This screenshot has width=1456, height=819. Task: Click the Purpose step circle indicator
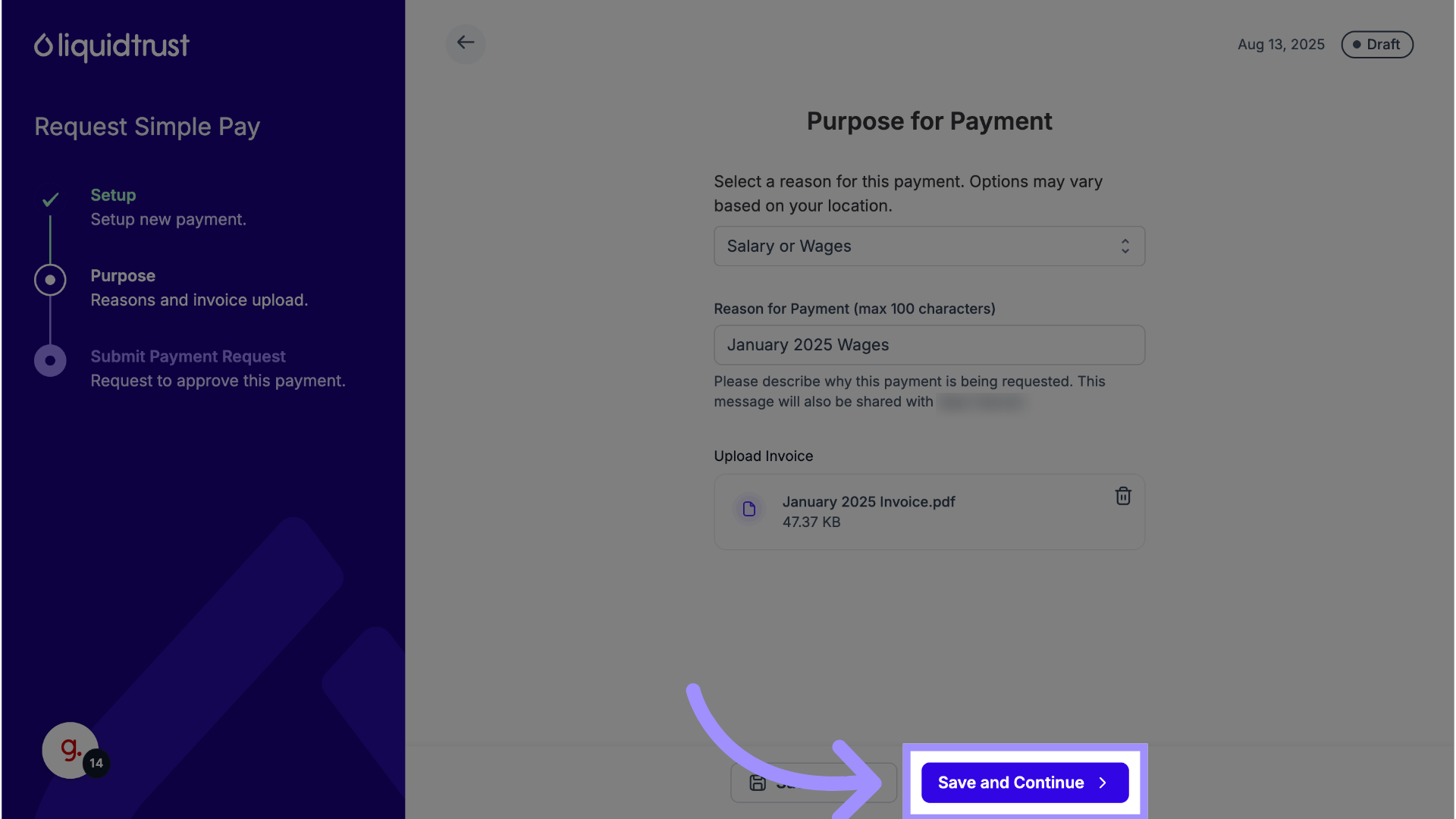(50, 280)
